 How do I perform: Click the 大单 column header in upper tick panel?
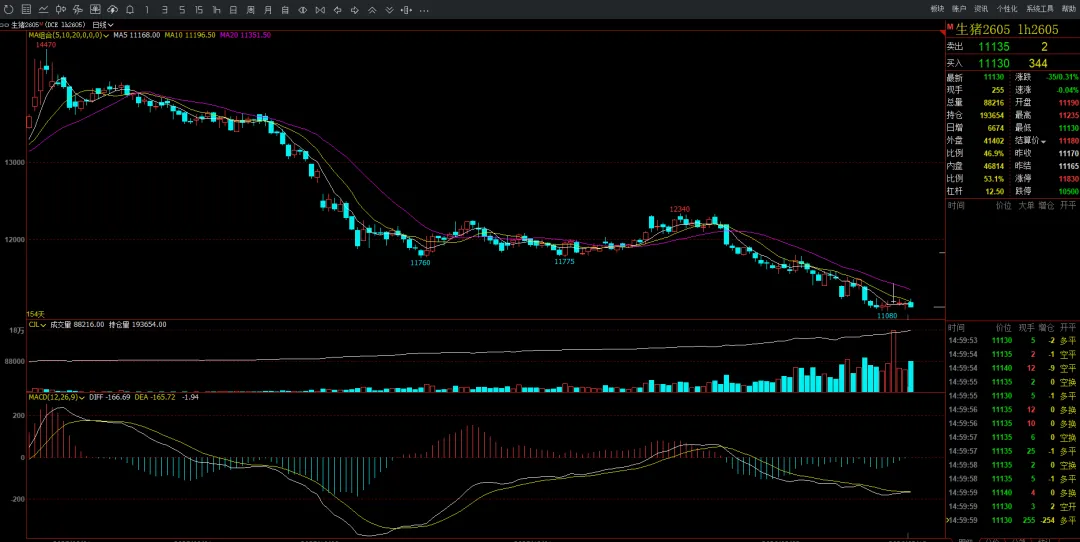(1026, 205)
